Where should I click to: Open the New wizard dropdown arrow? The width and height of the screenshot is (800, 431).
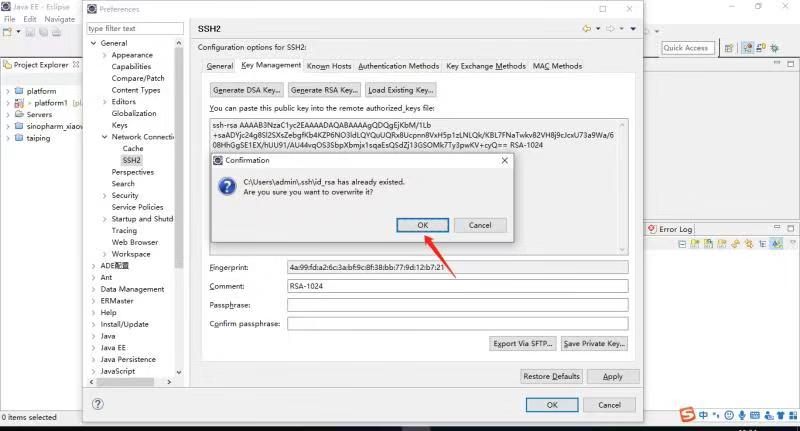coord(18,32)
